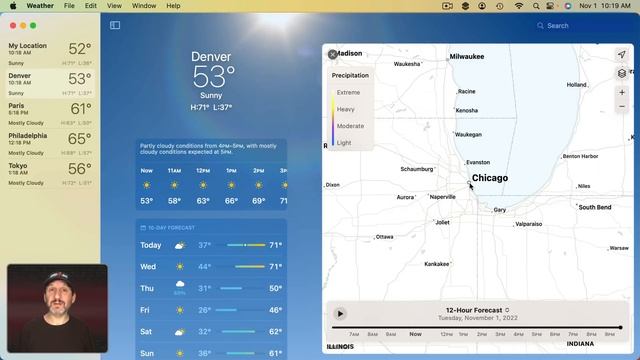Screen dimensions: 640x360
Task: Select My Location in the sidebar
Action: click(50, 53)
